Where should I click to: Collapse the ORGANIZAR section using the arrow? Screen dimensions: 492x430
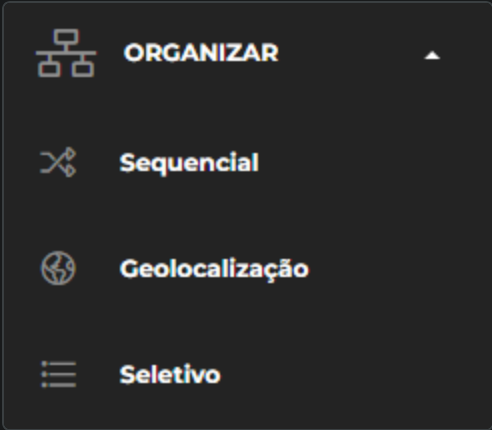(432, 55)
